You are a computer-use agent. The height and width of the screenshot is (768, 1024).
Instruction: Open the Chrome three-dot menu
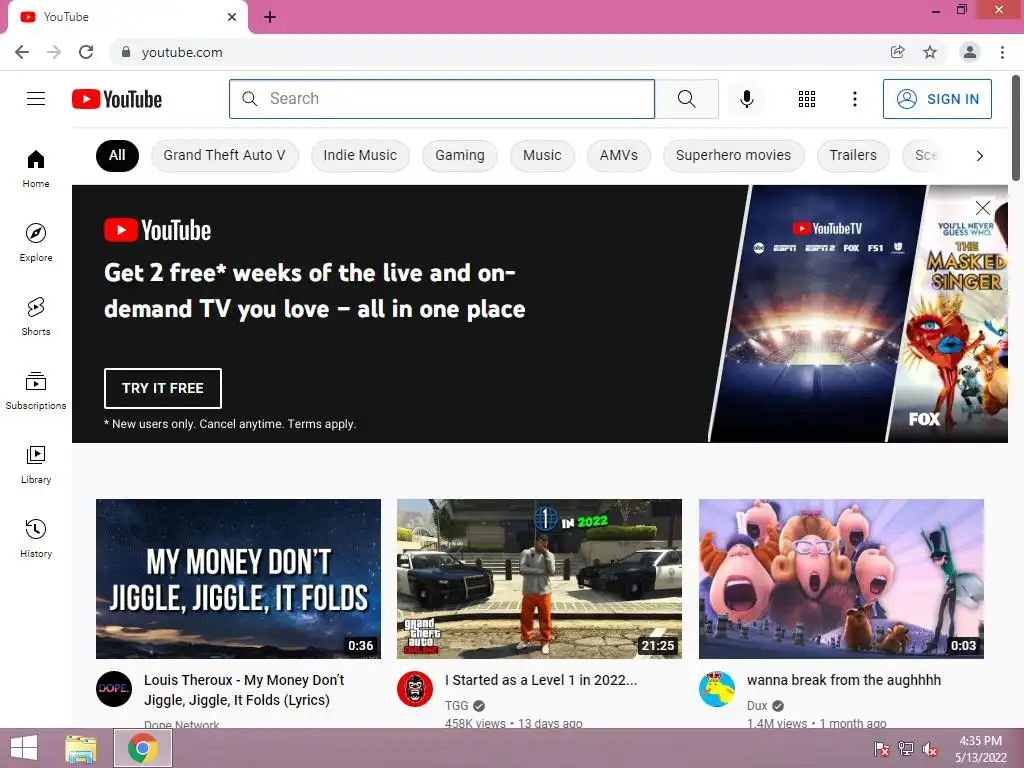point(1002,52)
